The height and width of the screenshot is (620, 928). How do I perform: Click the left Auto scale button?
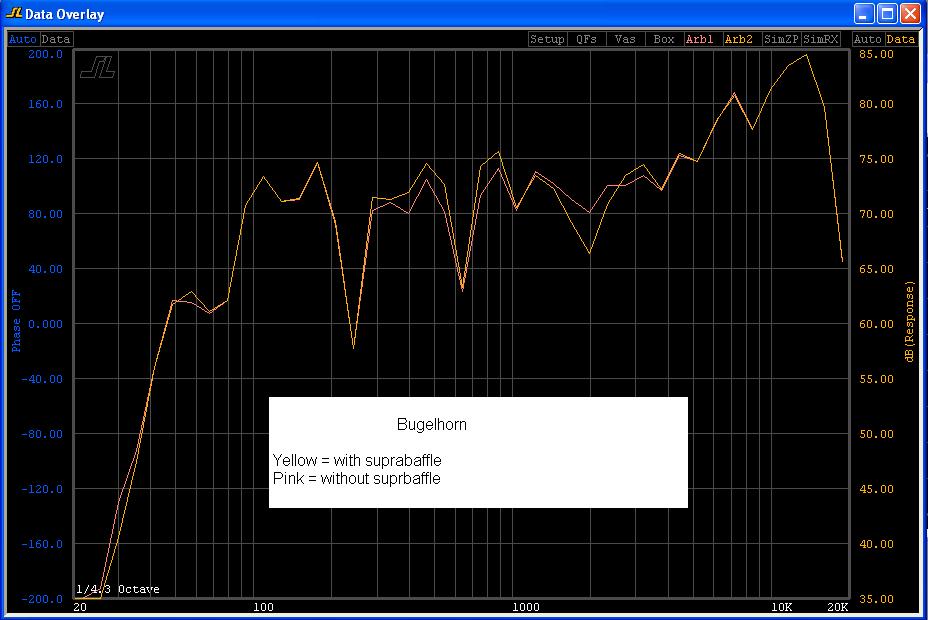pyautogui.click(x=23, y=39)
